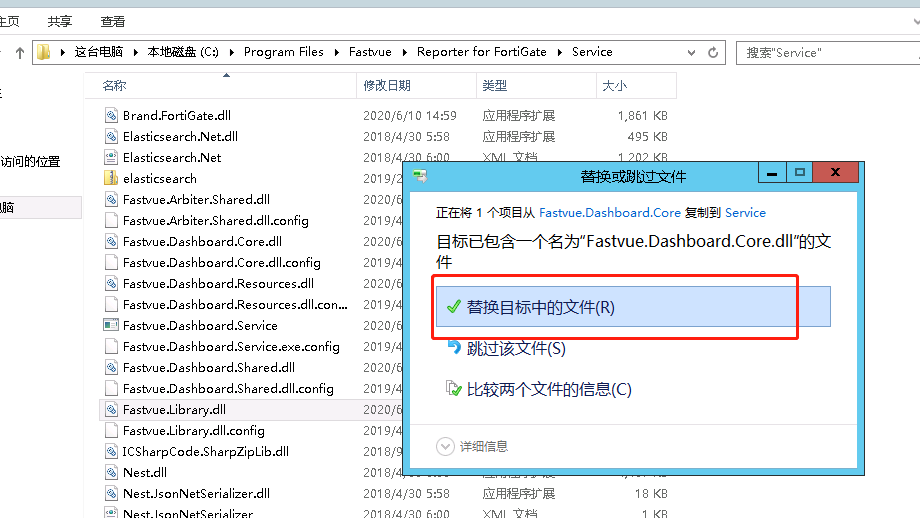Click the Brand.FortiGate.dll file icon
This screenshot has width=920, height=518.
pos(111,116)
